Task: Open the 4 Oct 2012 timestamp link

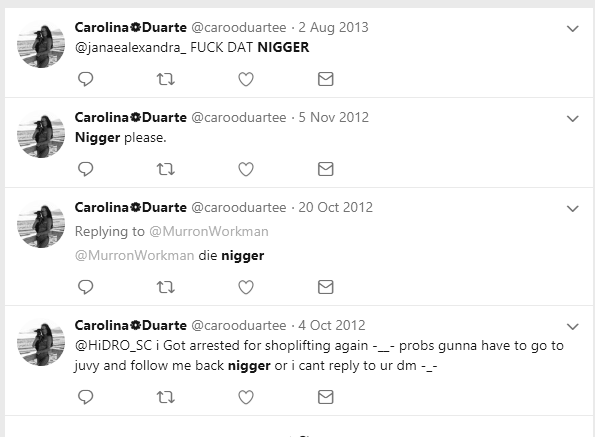Action: coord(332,325)
